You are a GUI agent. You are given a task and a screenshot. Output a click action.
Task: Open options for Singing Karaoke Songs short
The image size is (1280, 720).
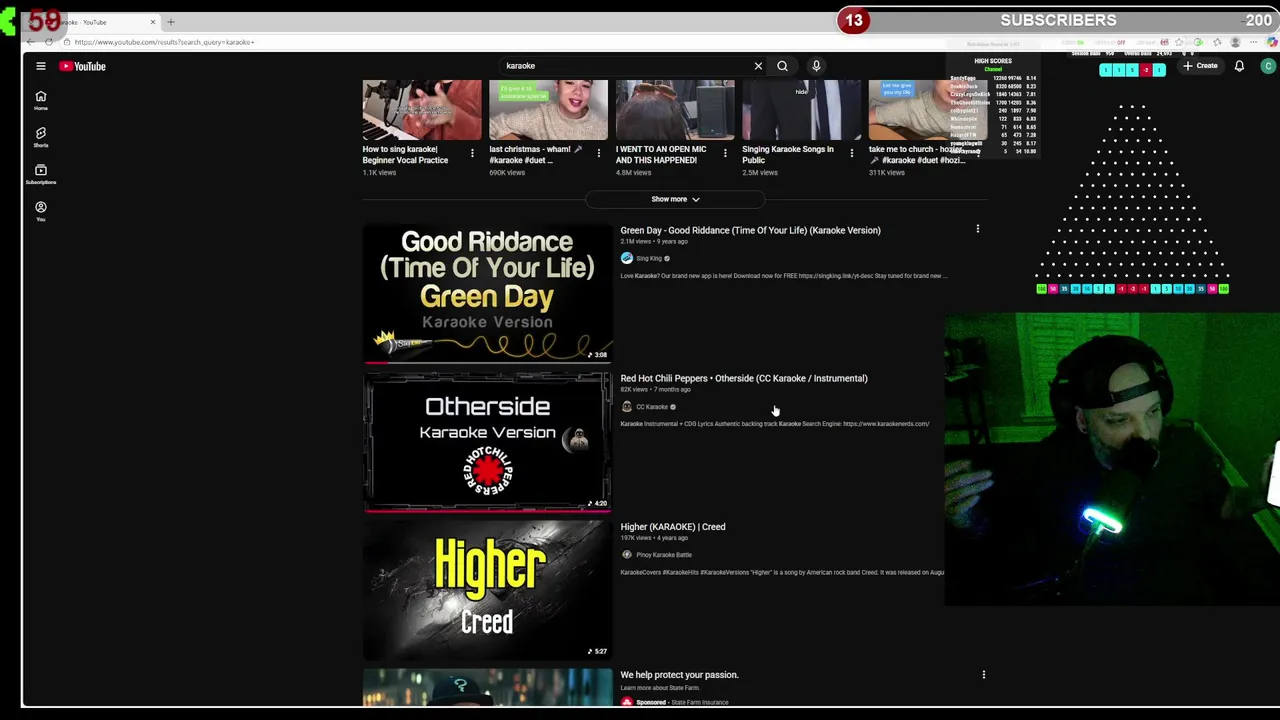coord(852,153)
